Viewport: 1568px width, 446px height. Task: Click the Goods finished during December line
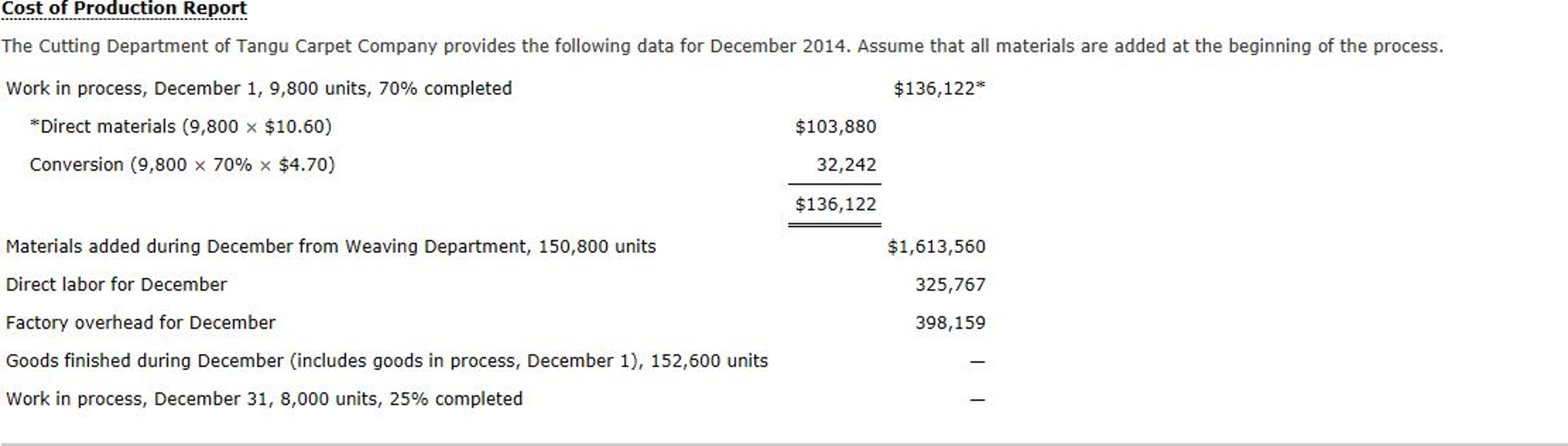pos(386,361)
